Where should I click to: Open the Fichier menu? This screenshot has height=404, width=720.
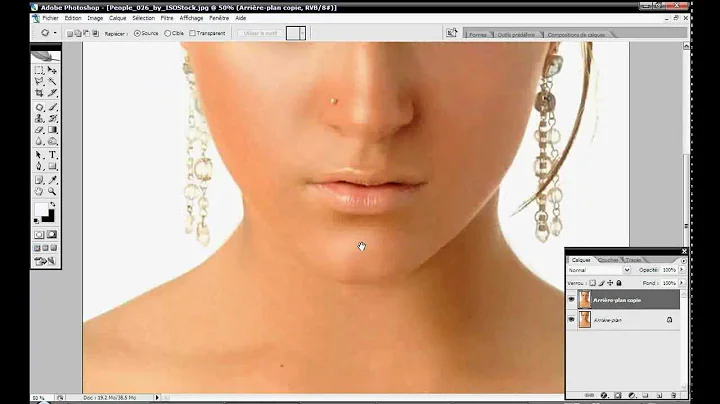[50, 18]
